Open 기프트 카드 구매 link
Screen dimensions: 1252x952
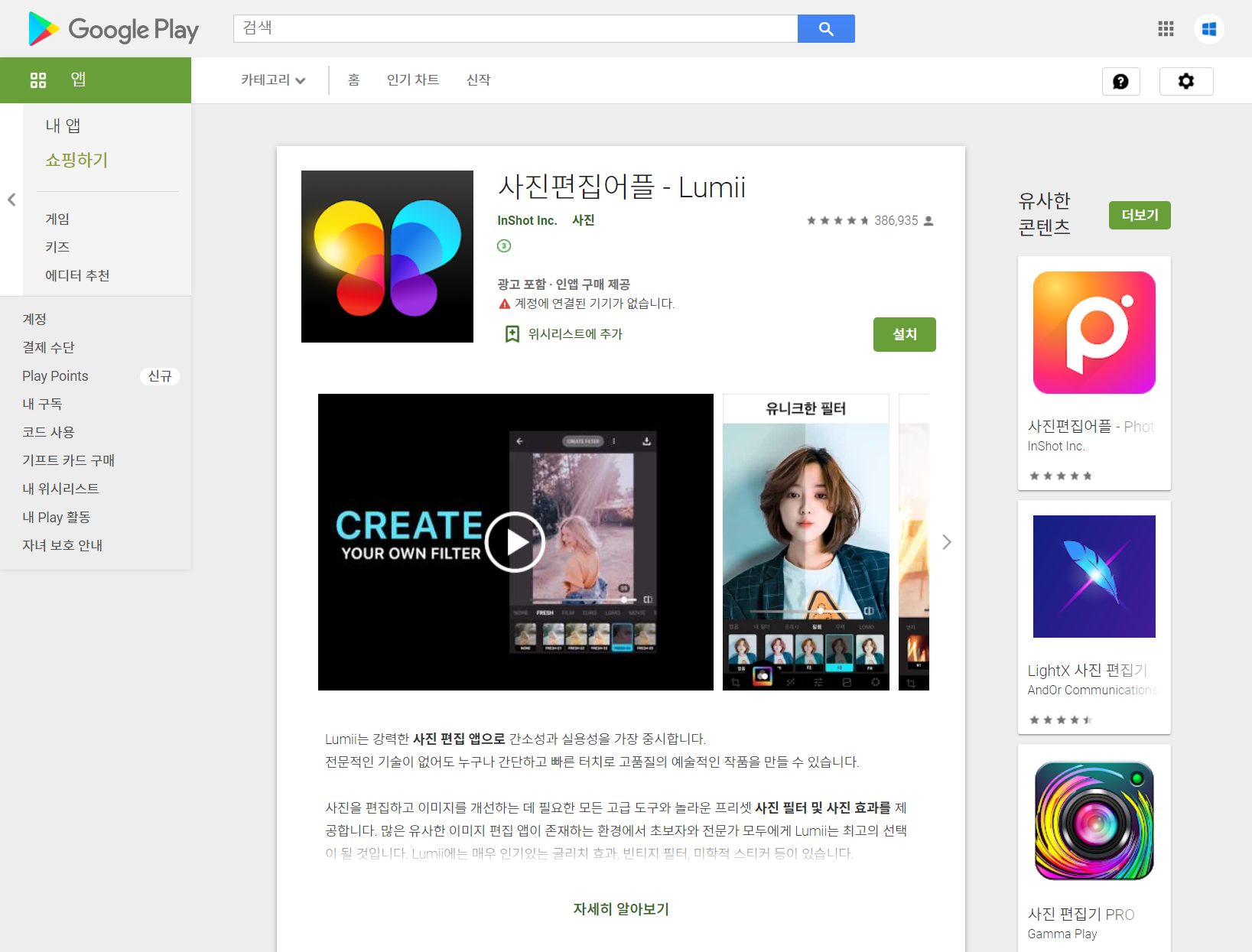68,460
